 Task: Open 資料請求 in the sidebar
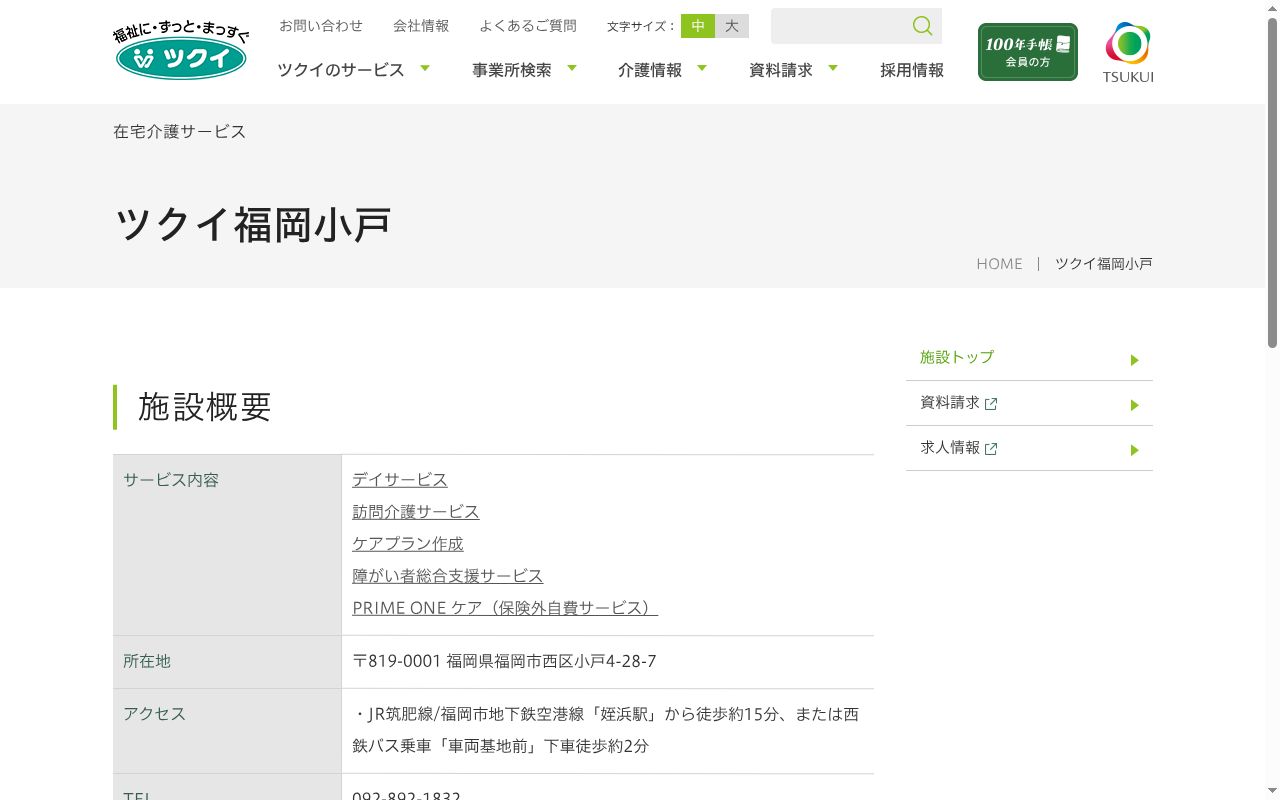[x=1029, y=403]
